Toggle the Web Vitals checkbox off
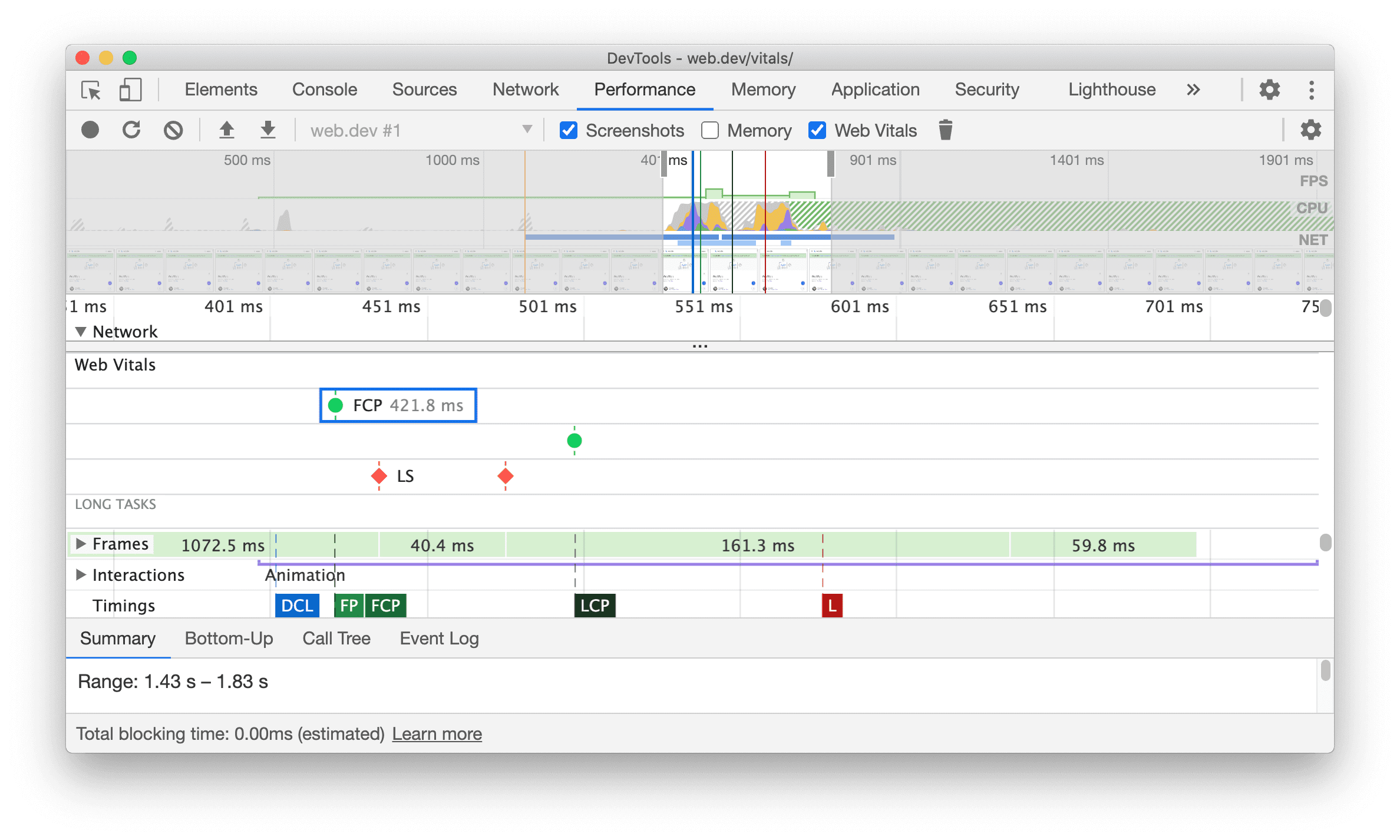This screenshot has height=840, width=1400. (815, 131)
